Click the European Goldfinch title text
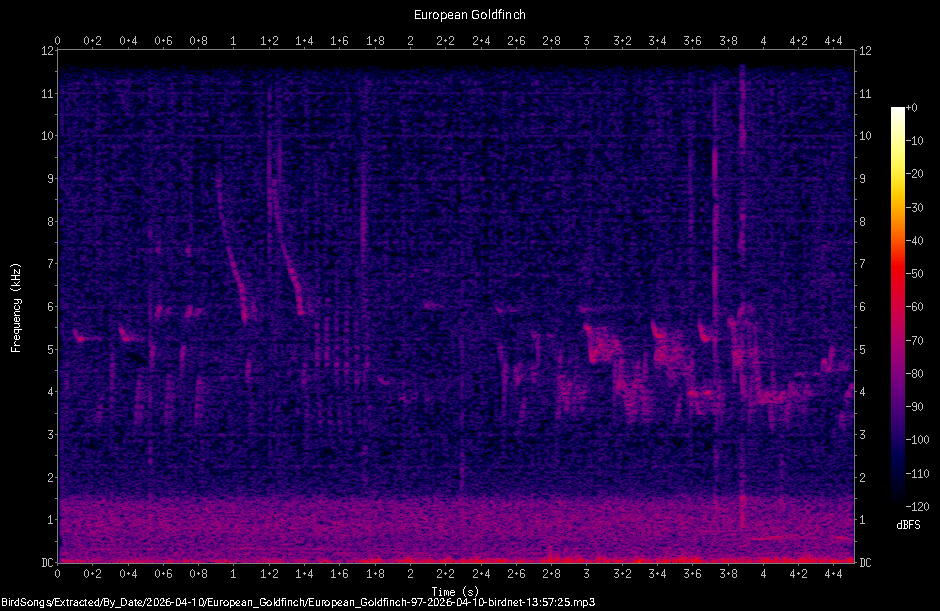 point(469,14)
